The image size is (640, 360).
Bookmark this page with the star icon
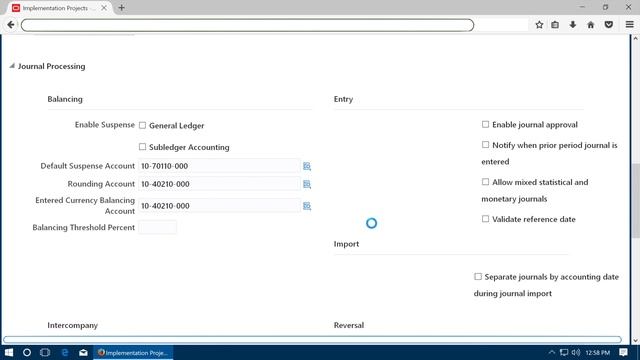[539, 25]
